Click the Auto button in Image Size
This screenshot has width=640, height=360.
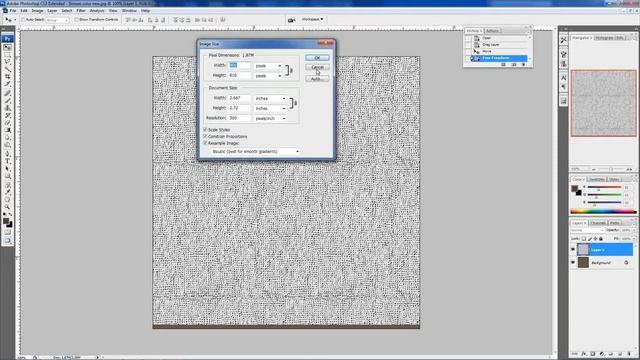coord(317,79)
